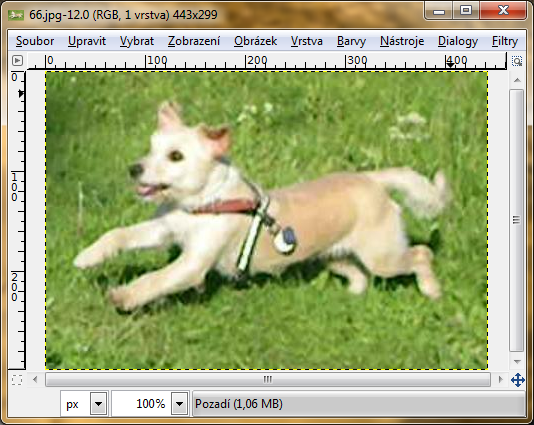
Task: Open the Barvy menu
Action: click(x=351, y=41)
